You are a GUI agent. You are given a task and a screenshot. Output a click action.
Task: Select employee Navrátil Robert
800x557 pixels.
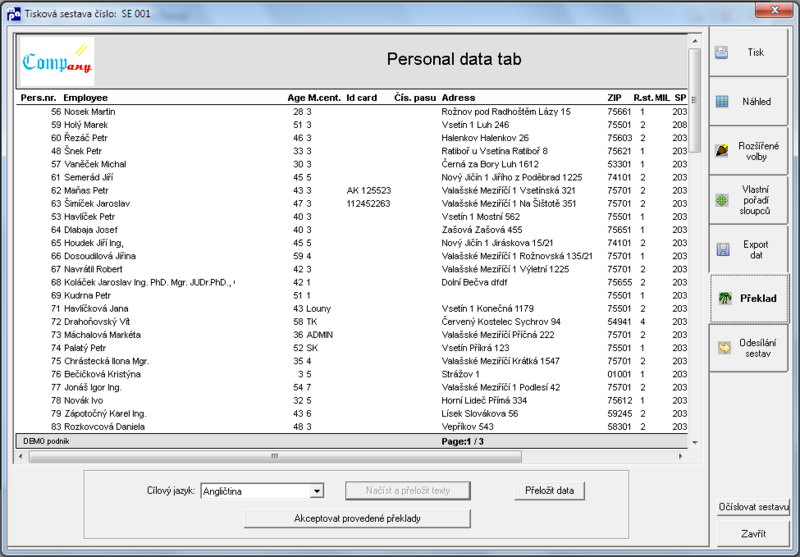93,269
